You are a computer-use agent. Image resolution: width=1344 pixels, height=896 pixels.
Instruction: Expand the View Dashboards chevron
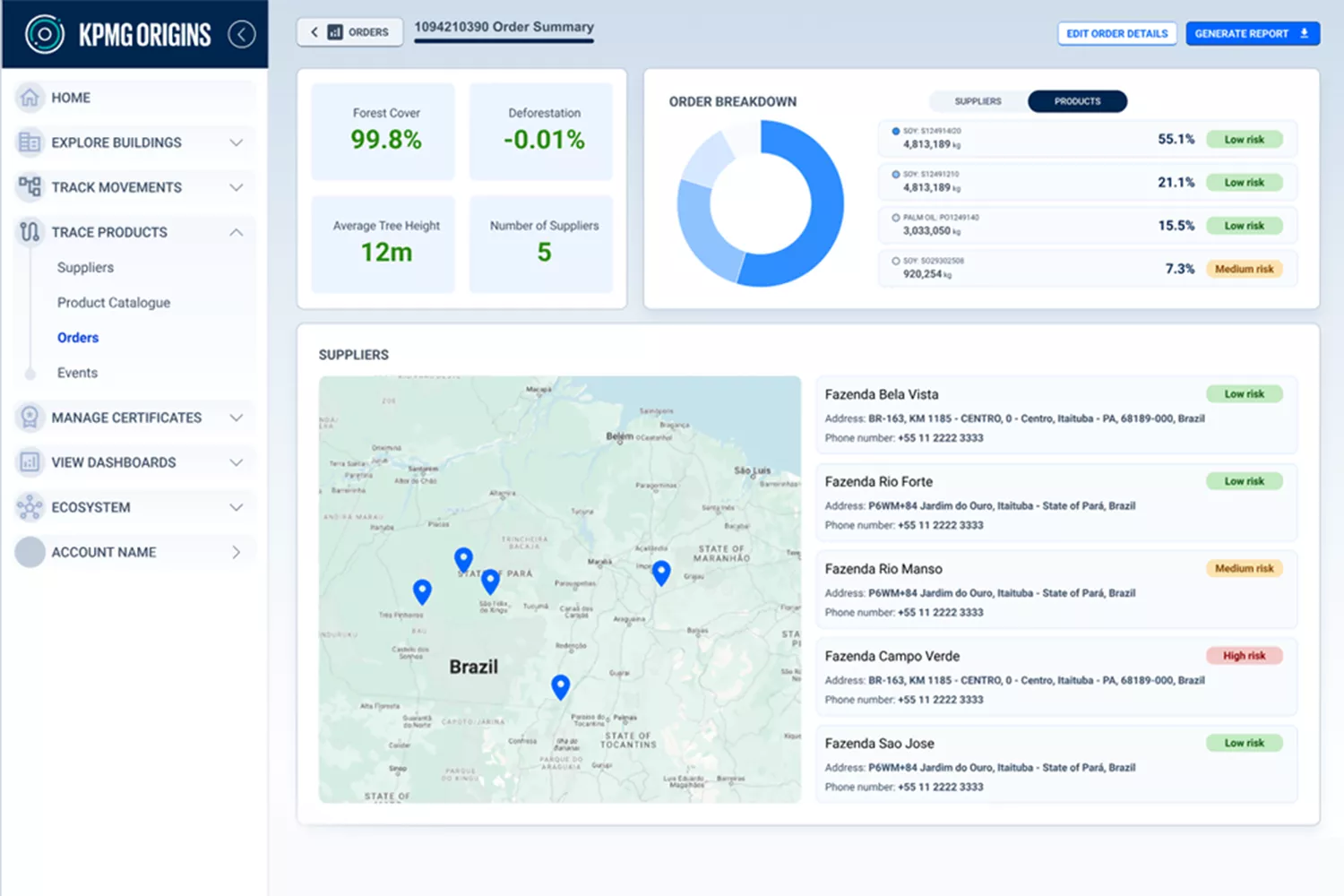pyautogui.click(x=236, y=462)
